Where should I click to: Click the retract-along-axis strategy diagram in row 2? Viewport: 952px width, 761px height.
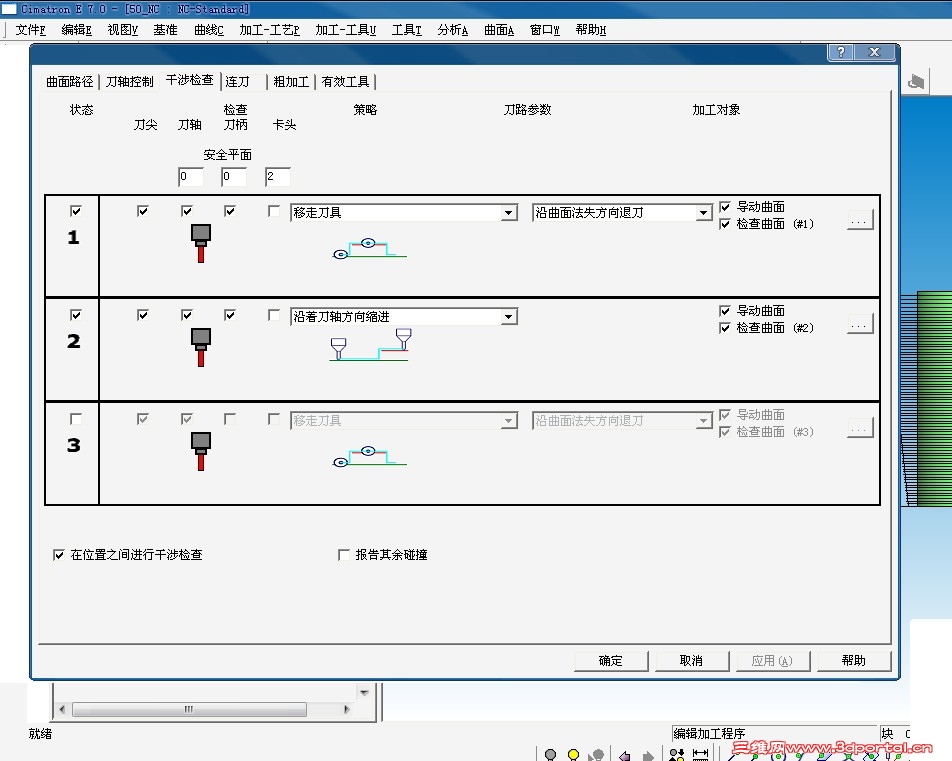(369, 345)
